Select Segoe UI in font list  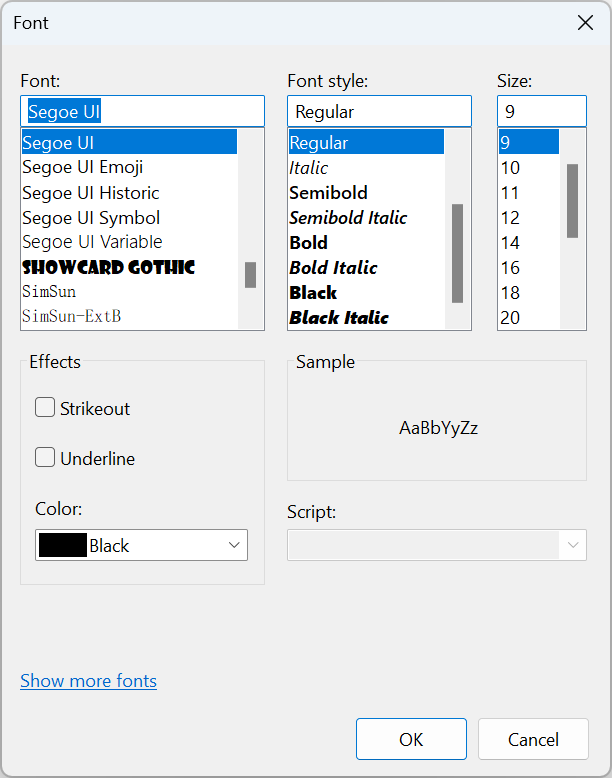(129, 142)
